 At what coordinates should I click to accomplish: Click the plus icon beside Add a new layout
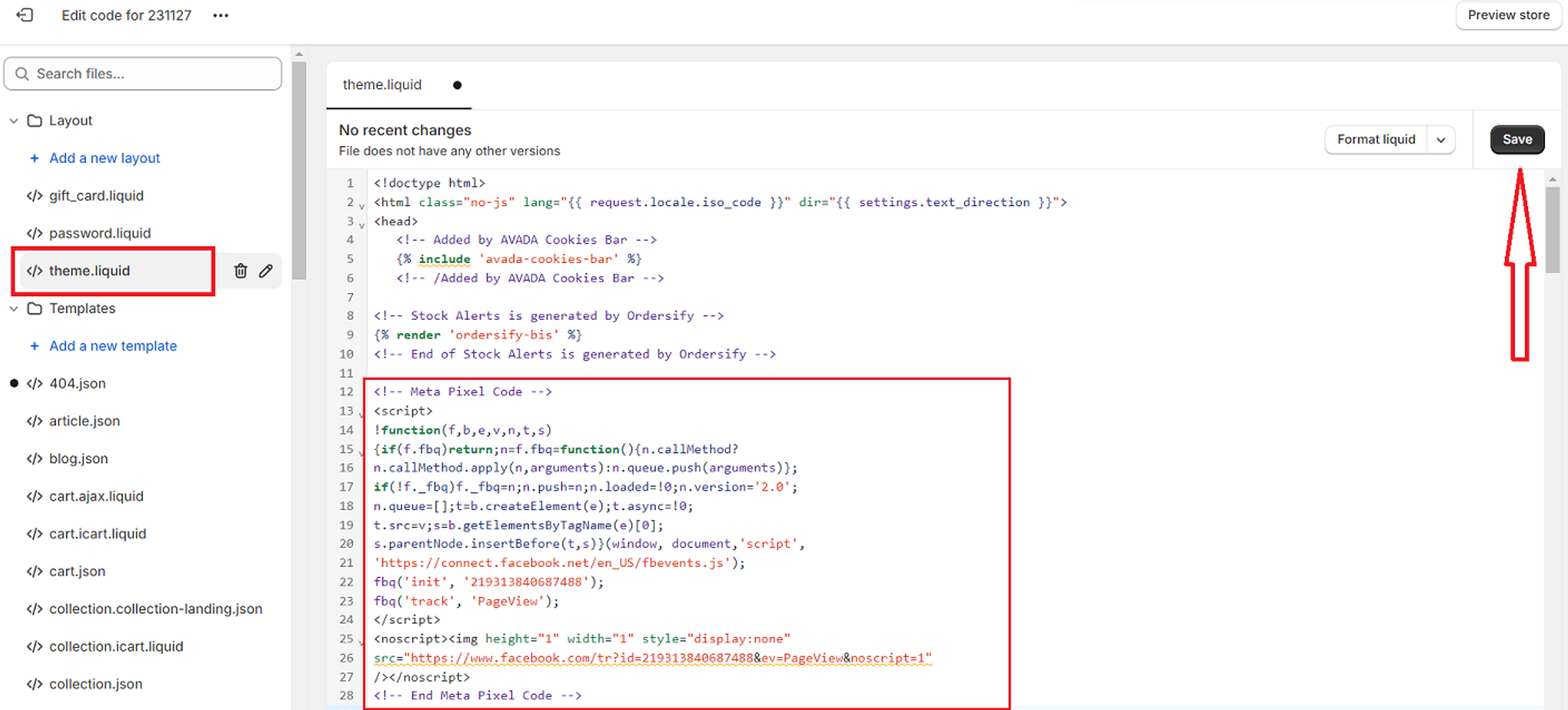35,158
